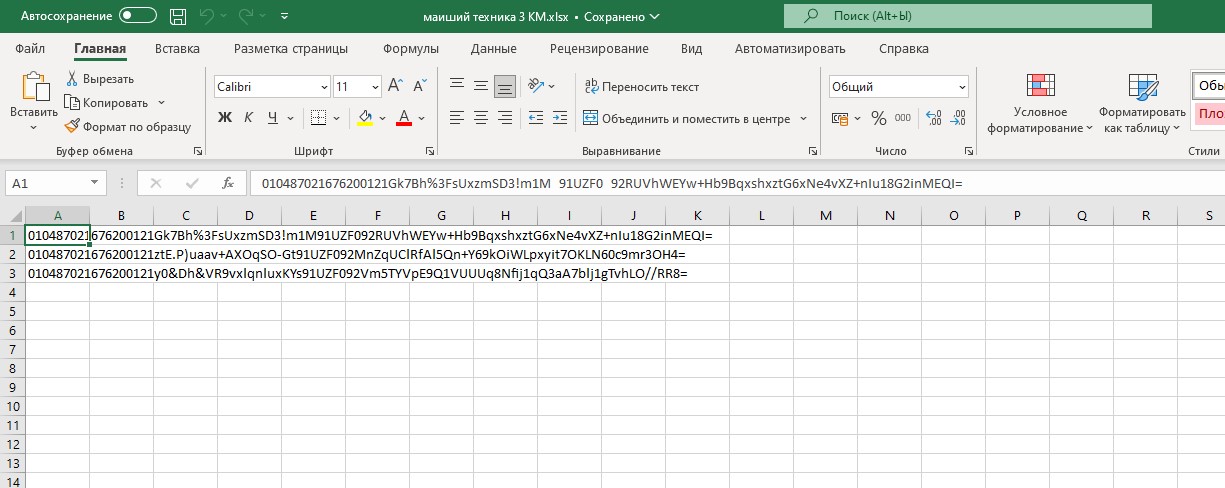The height and width of the screenshot is (488, 1225).
Task: Switch to the Формулы tab
Action: tap(410, 48)
